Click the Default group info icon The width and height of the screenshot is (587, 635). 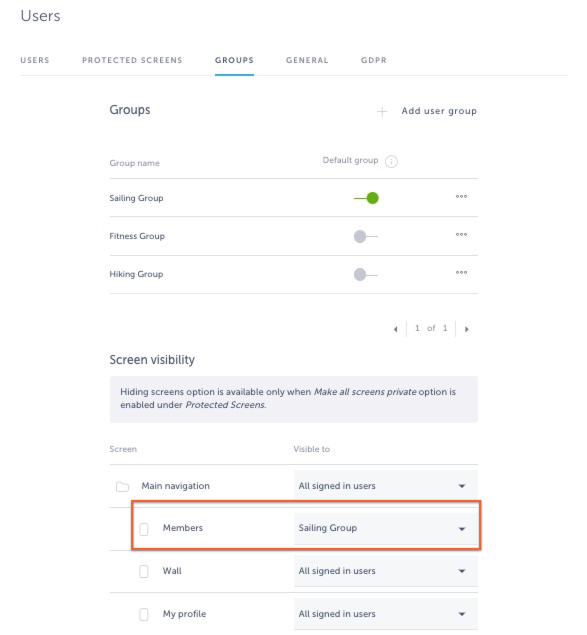[x=391, y=162]
